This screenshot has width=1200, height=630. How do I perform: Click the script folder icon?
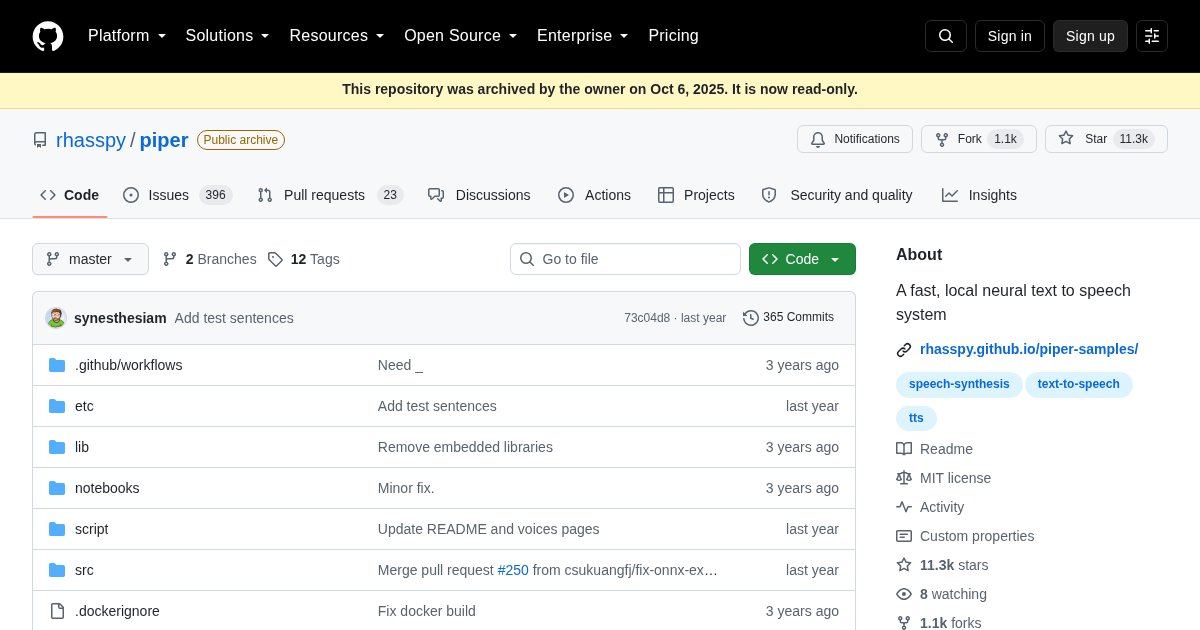pos(57,529)
